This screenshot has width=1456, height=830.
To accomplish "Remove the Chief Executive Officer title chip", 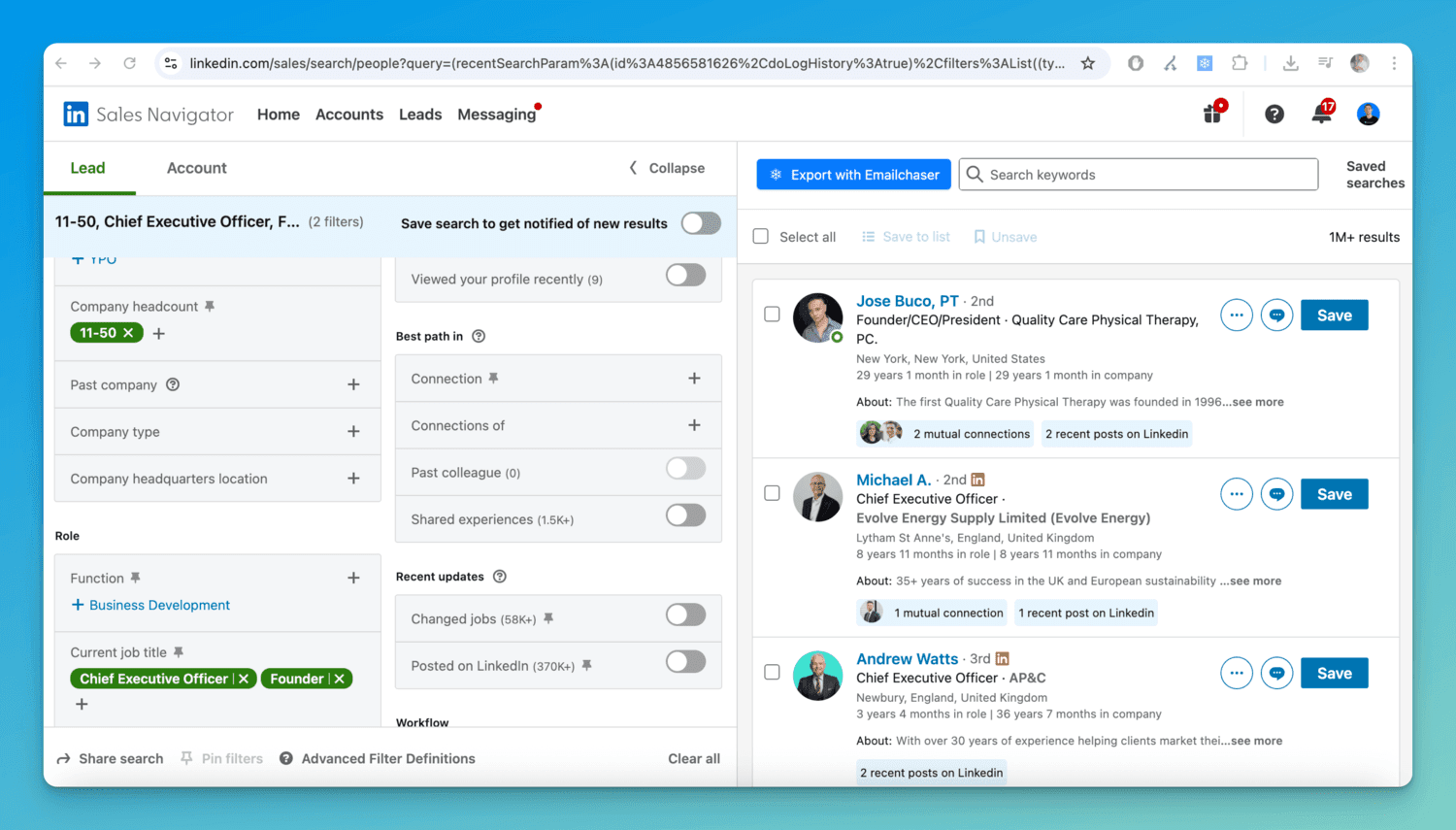I will click(x=244, y=679).
